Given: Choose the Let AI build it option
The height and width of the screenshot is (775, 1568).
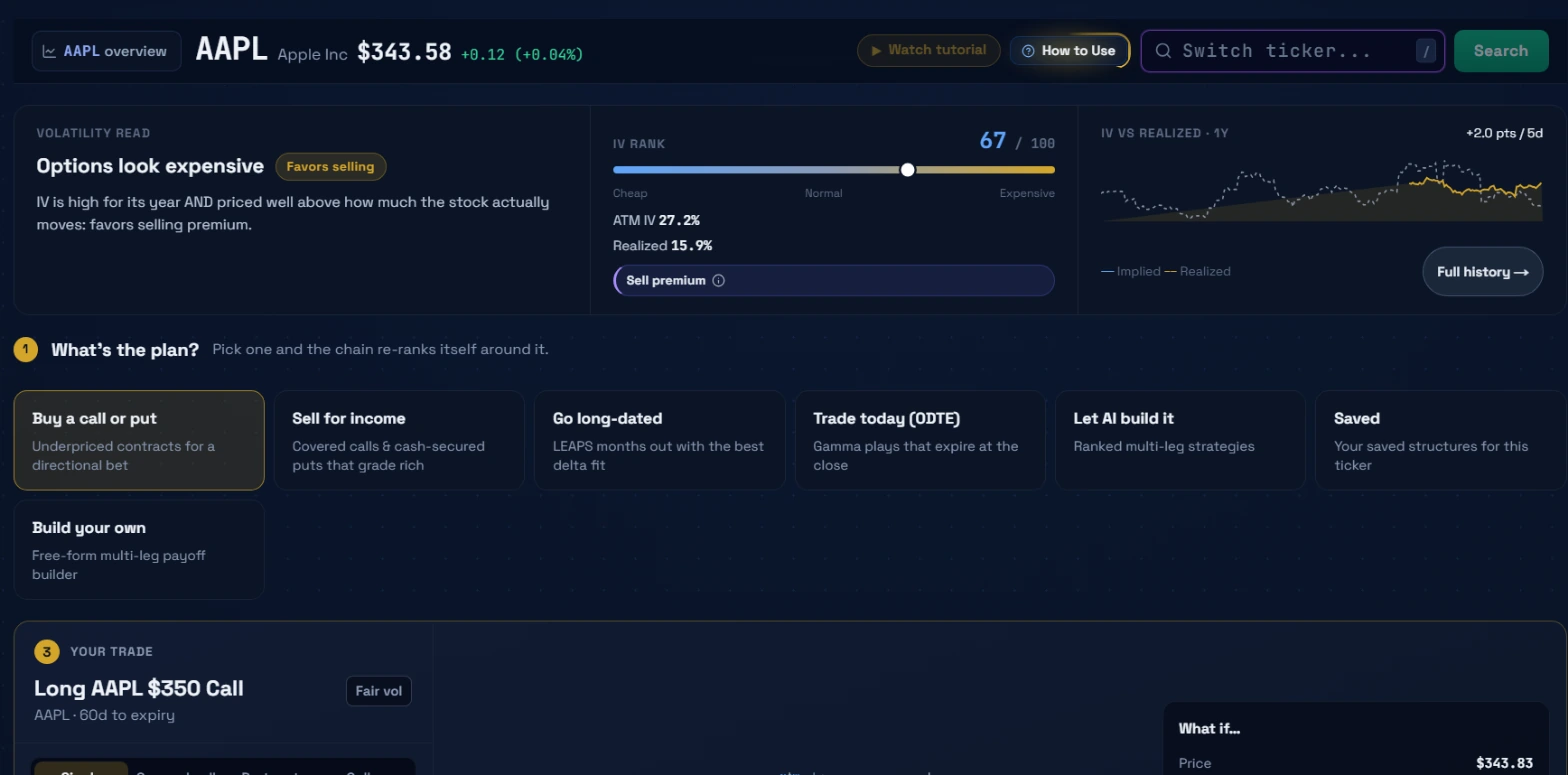Looking at the screenshot, I should (x=1180, y=440).
